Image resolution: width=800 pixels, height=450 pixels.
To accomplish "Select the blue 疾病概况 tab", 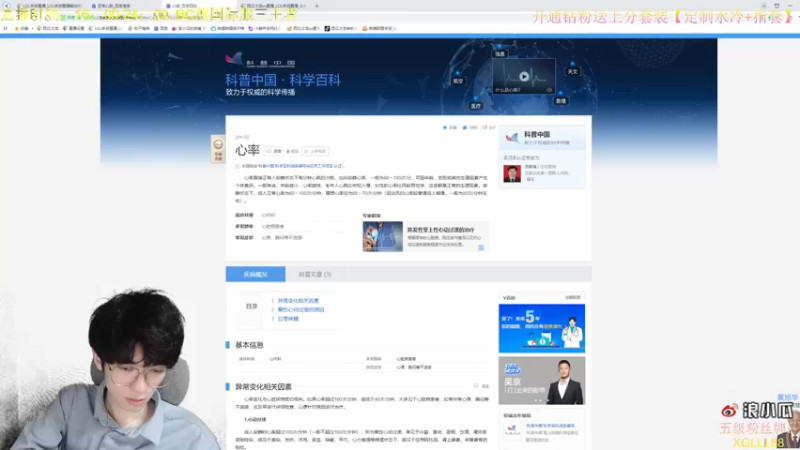I will click(x=256, y=274).
